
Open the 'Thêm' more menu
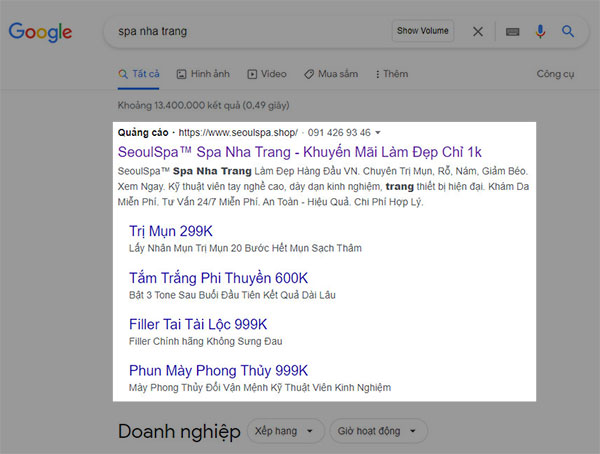click(x=392, y=74)
